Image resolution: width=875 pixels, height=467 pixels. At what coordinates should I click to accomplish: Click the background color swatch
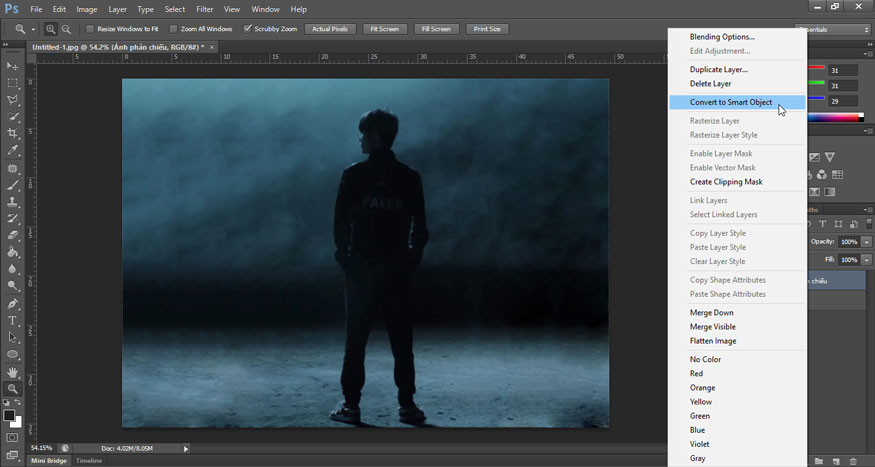pyautogui.click(x=18, y=424)
